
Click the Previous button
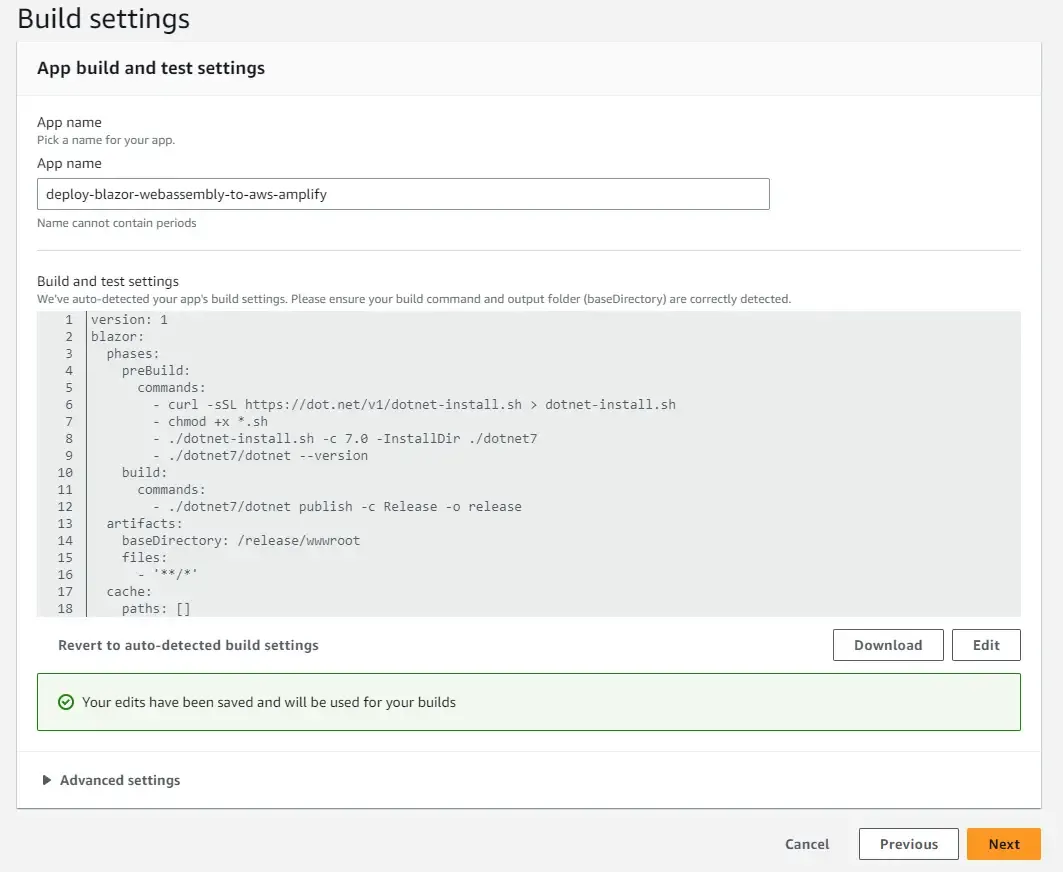tap(908, 843)
